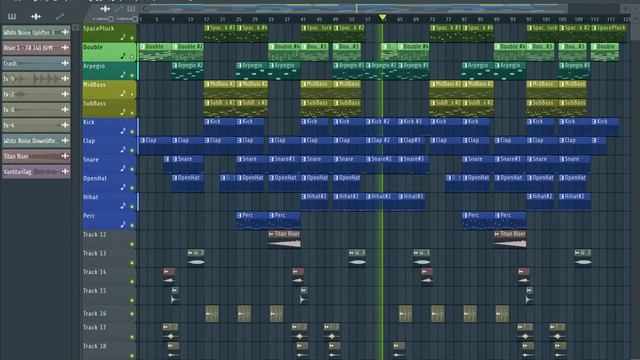Click the note icon on Hihat track
Viewport: 640px width, 360px height.
(x=123, y=206)
